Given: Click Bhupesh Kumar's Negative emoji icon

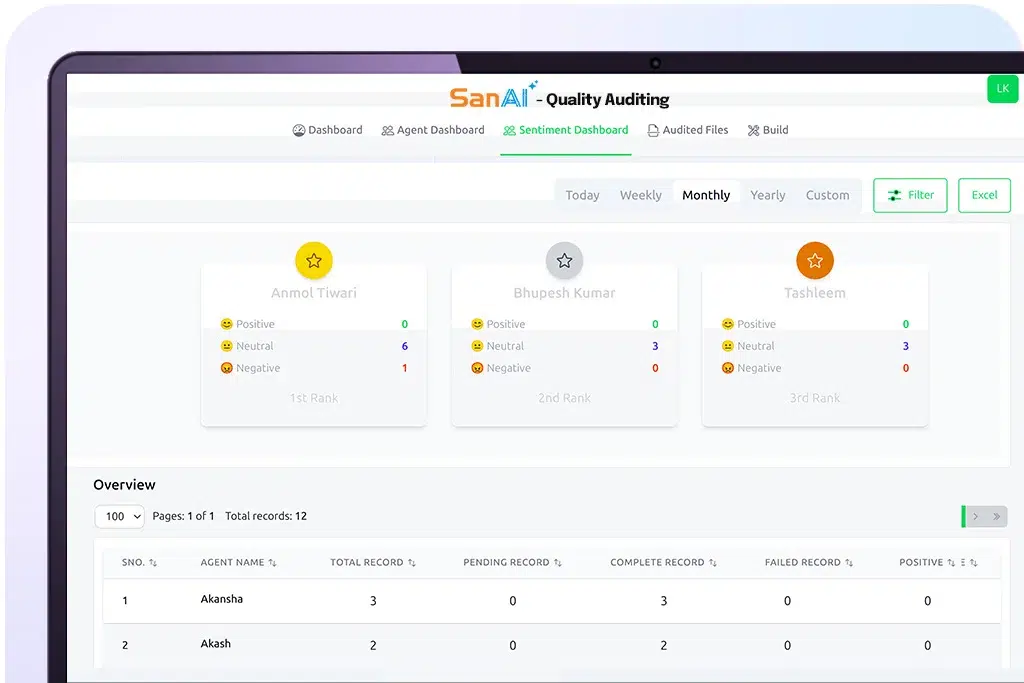Looking at the screenshot, I should [x=477, y=368].
